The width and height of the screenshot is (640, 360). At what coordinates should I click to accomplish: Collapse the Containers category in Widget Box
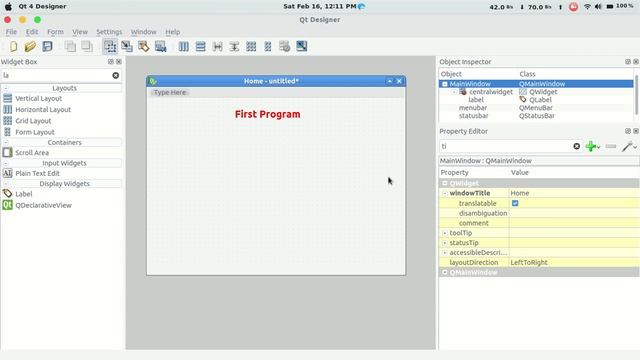coord(6,142)
